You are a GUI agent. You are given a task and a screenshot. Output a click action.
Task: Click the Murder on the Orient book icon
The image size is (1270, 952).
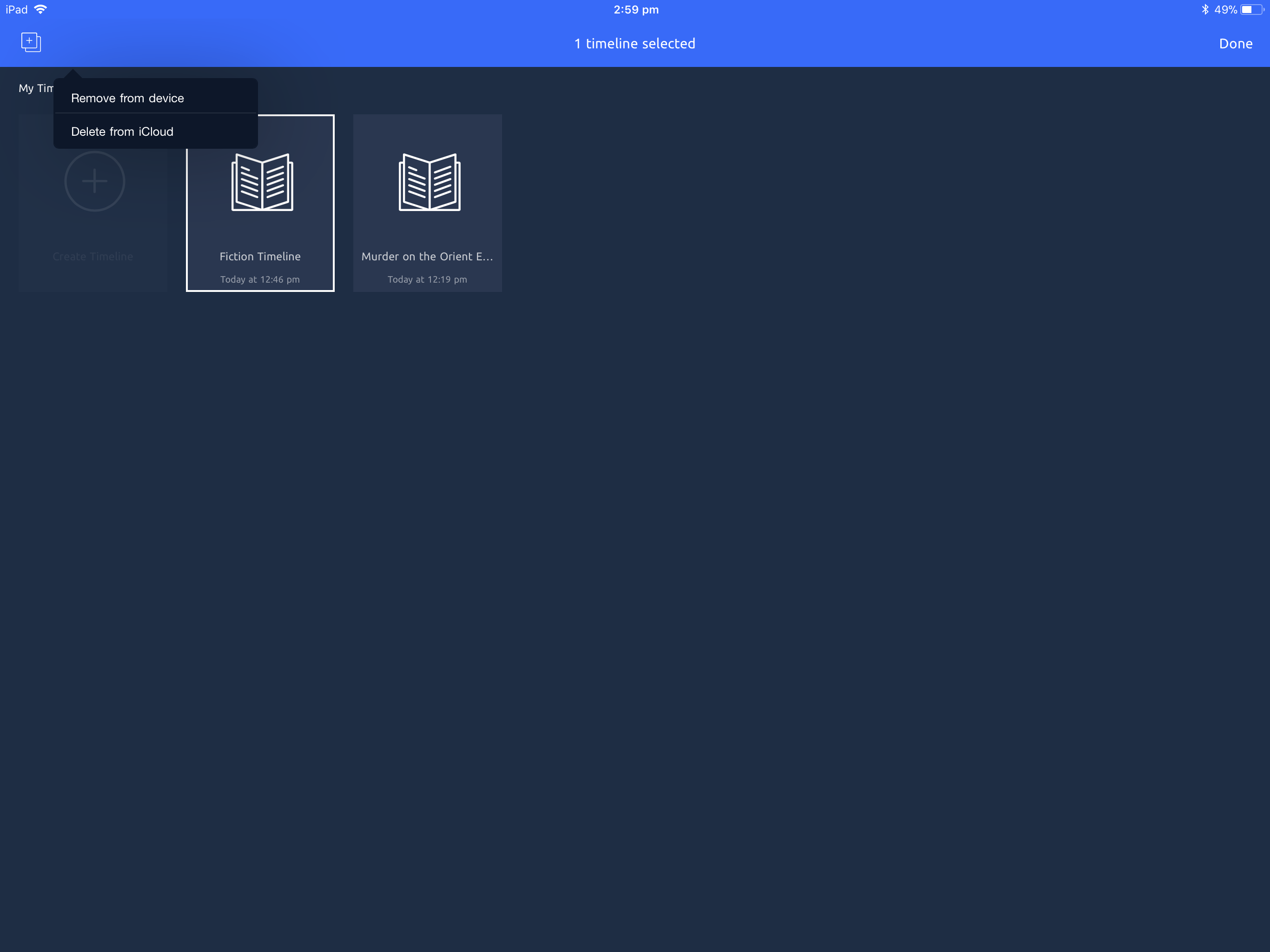pyautogui.click(x=430, y=182)
